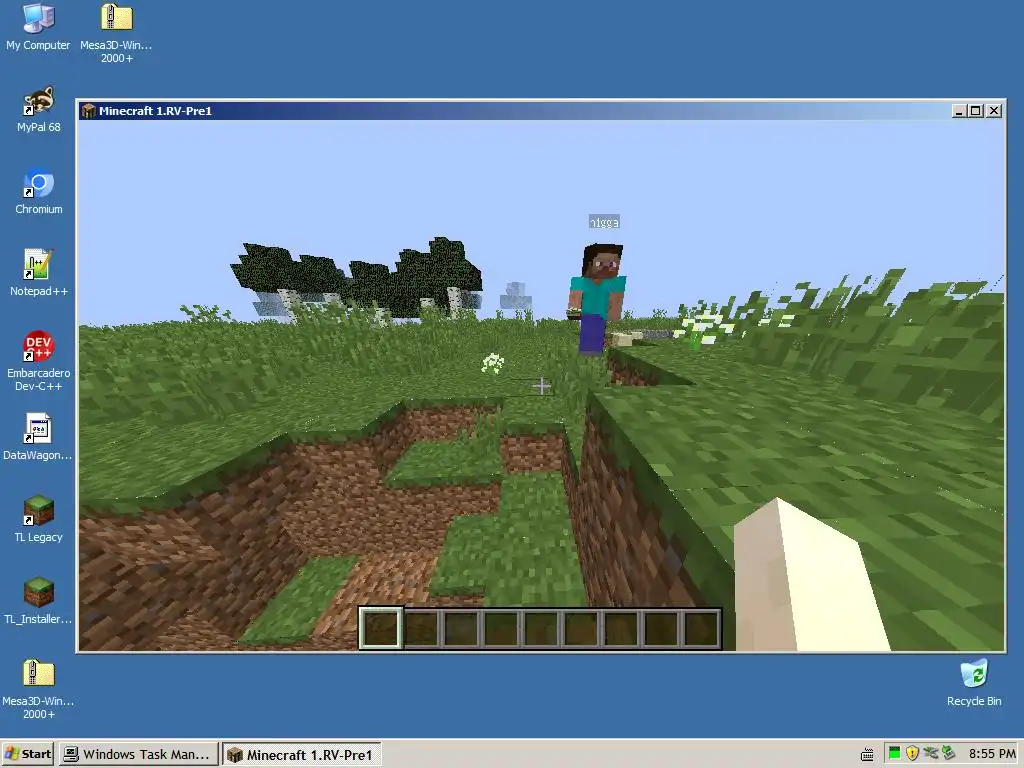1024x768 pixels.
Task: Click the Minecraft window title bar icon
Action: (88, 111)
